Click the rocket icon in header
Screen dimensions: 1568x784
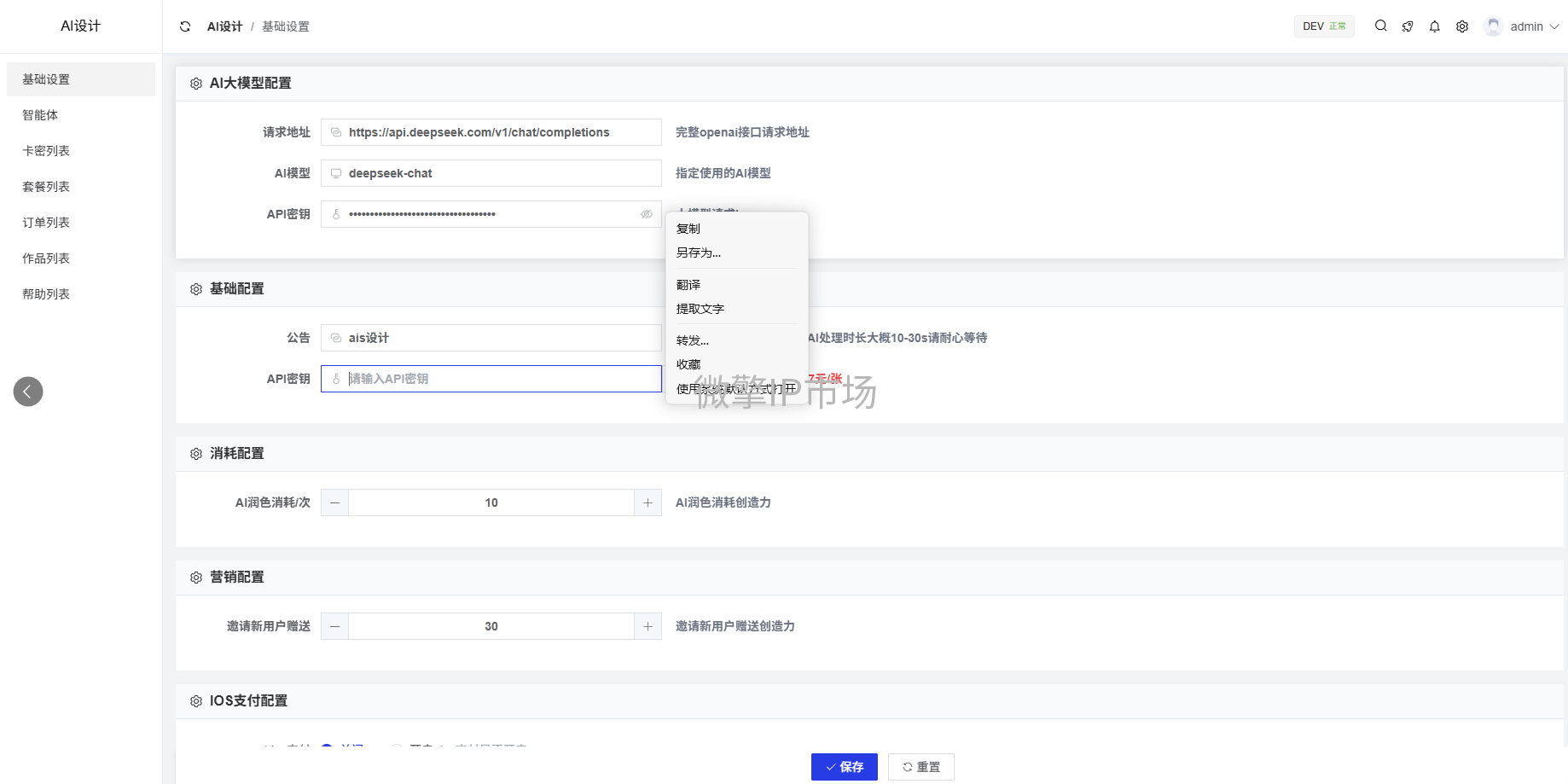pyautogui.click(x=1408, y=26)
